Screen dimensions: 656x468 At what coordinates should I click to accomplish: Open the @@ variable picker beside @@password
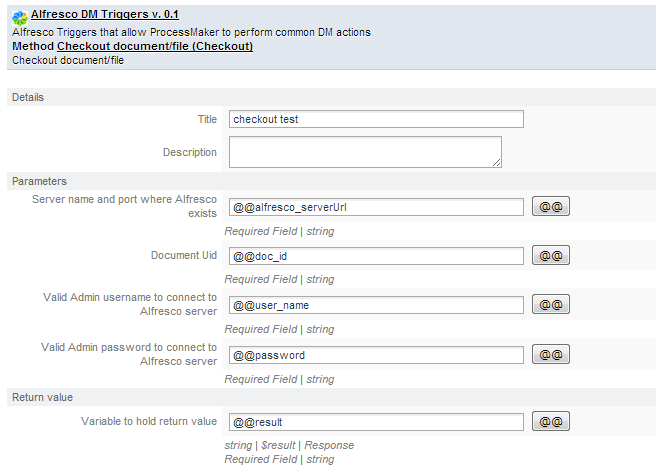point(551,354)
